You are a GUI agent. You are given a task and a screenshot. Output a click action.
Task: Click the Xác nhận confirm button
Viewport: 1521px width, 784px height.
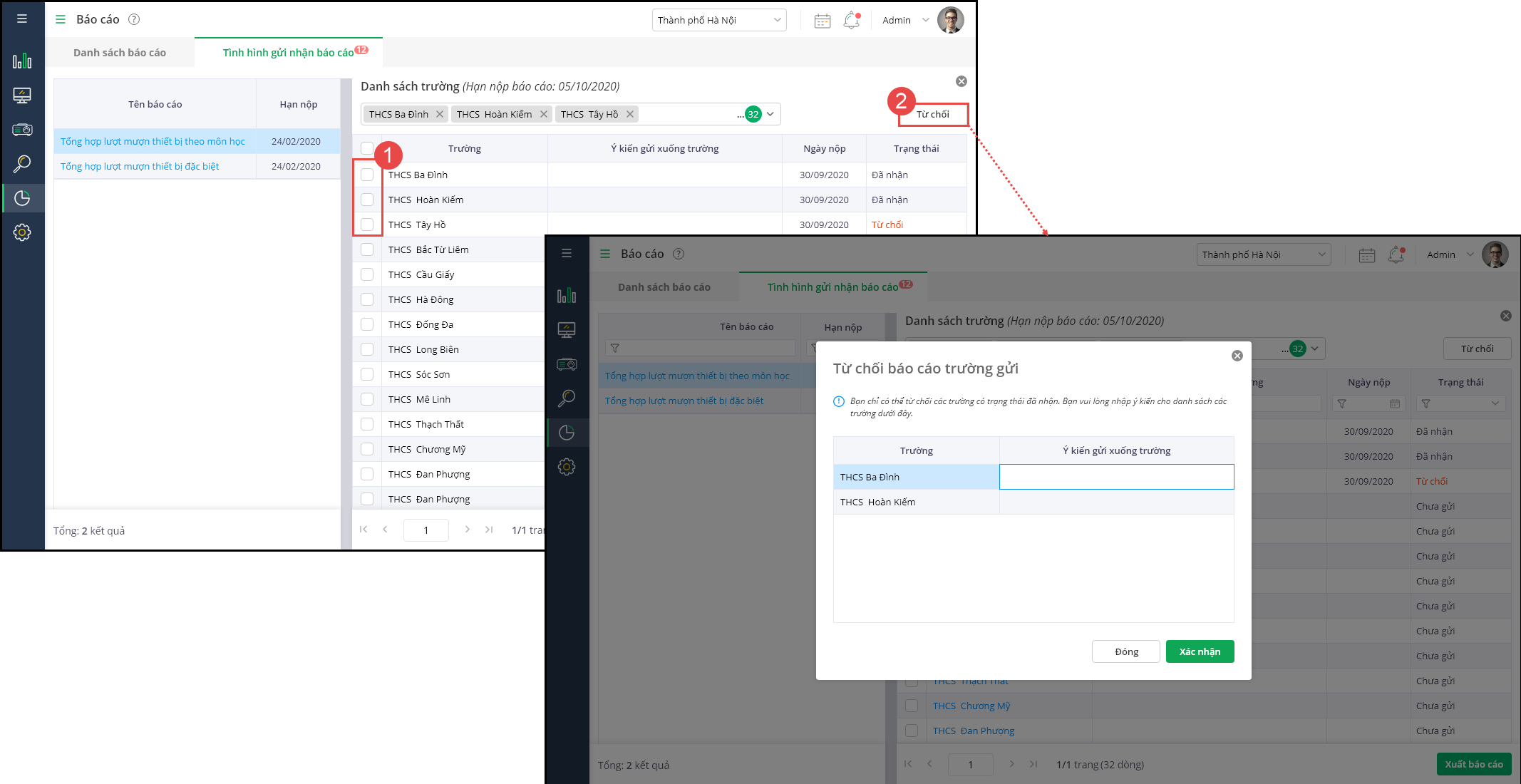pyautogui.click(x=1200, y=651)
